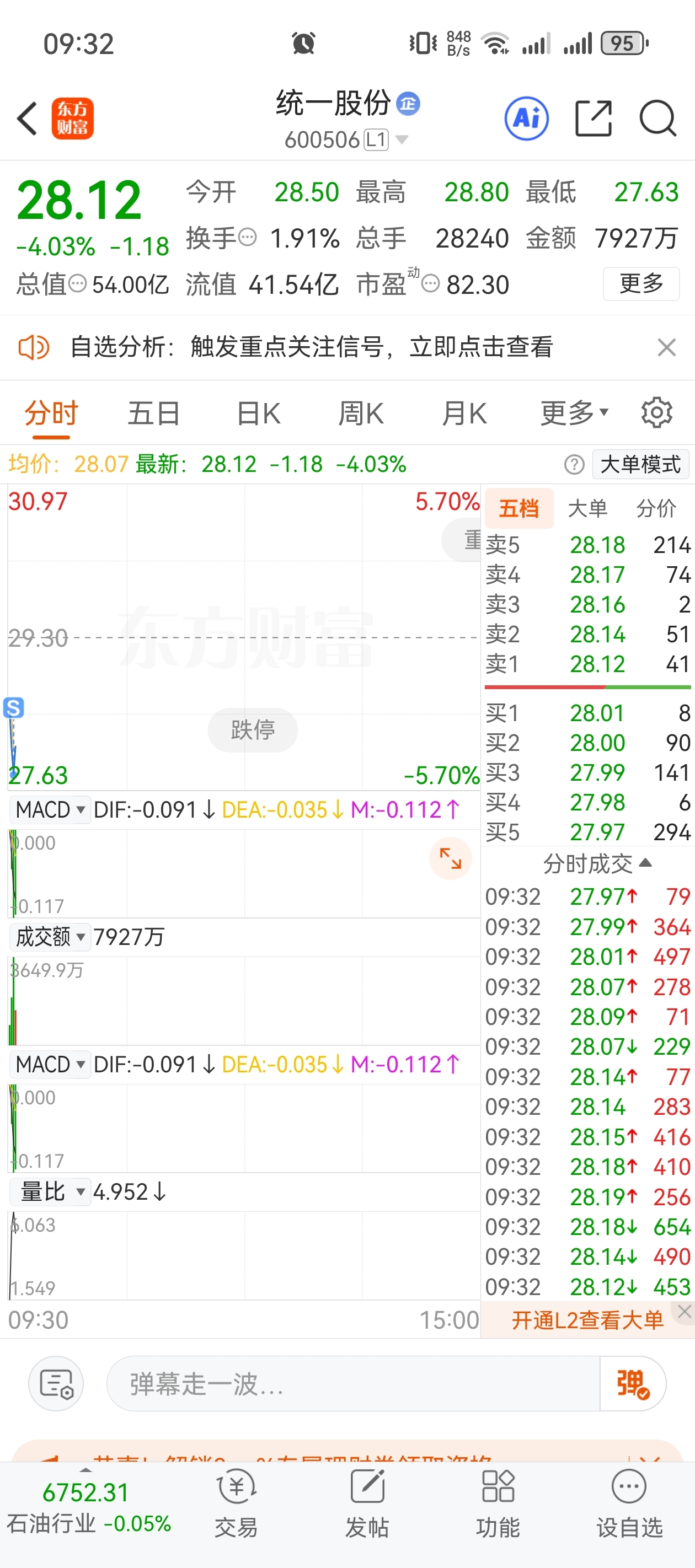Tap the back arrow icon
This screenshot has width=695, height=1568.
28,118
